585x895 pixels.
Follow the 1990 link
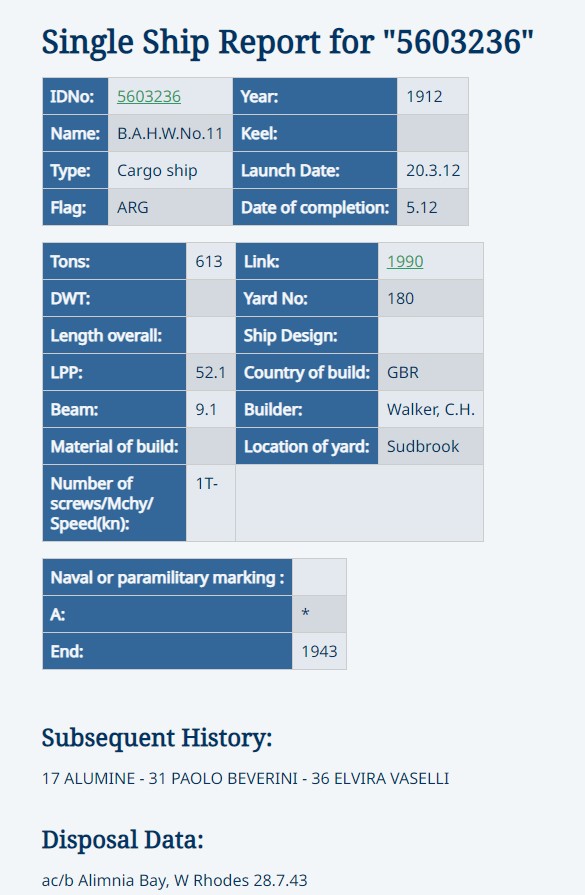point(405,261)
